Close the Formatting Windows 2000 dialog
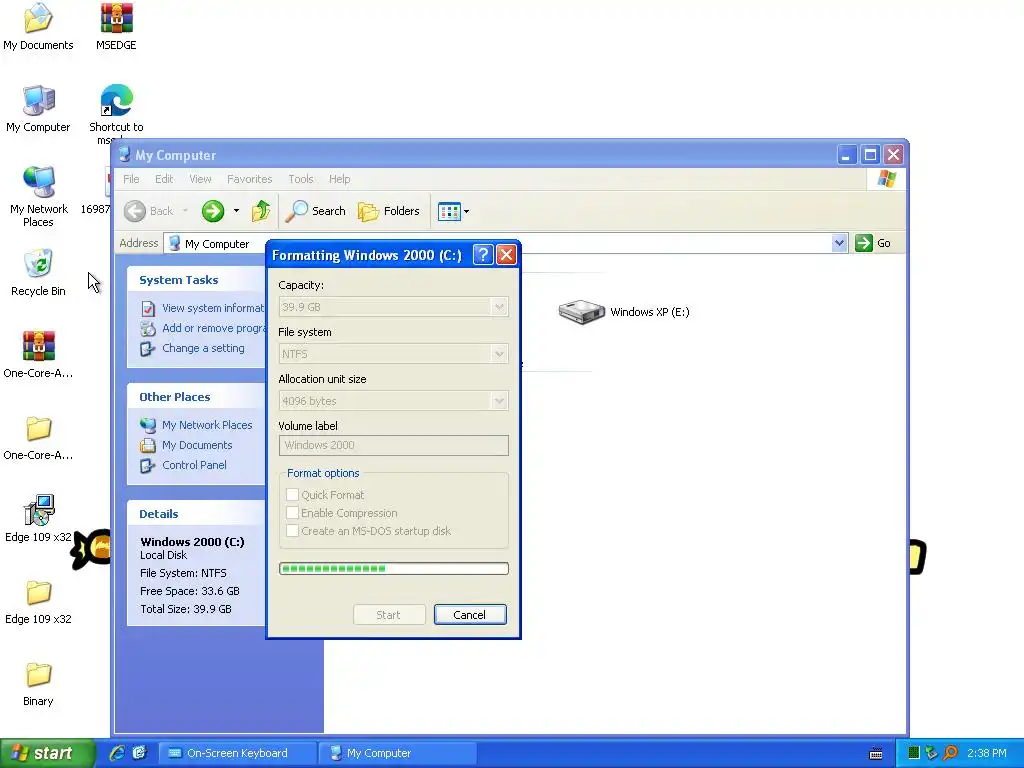 click(506, 255)
